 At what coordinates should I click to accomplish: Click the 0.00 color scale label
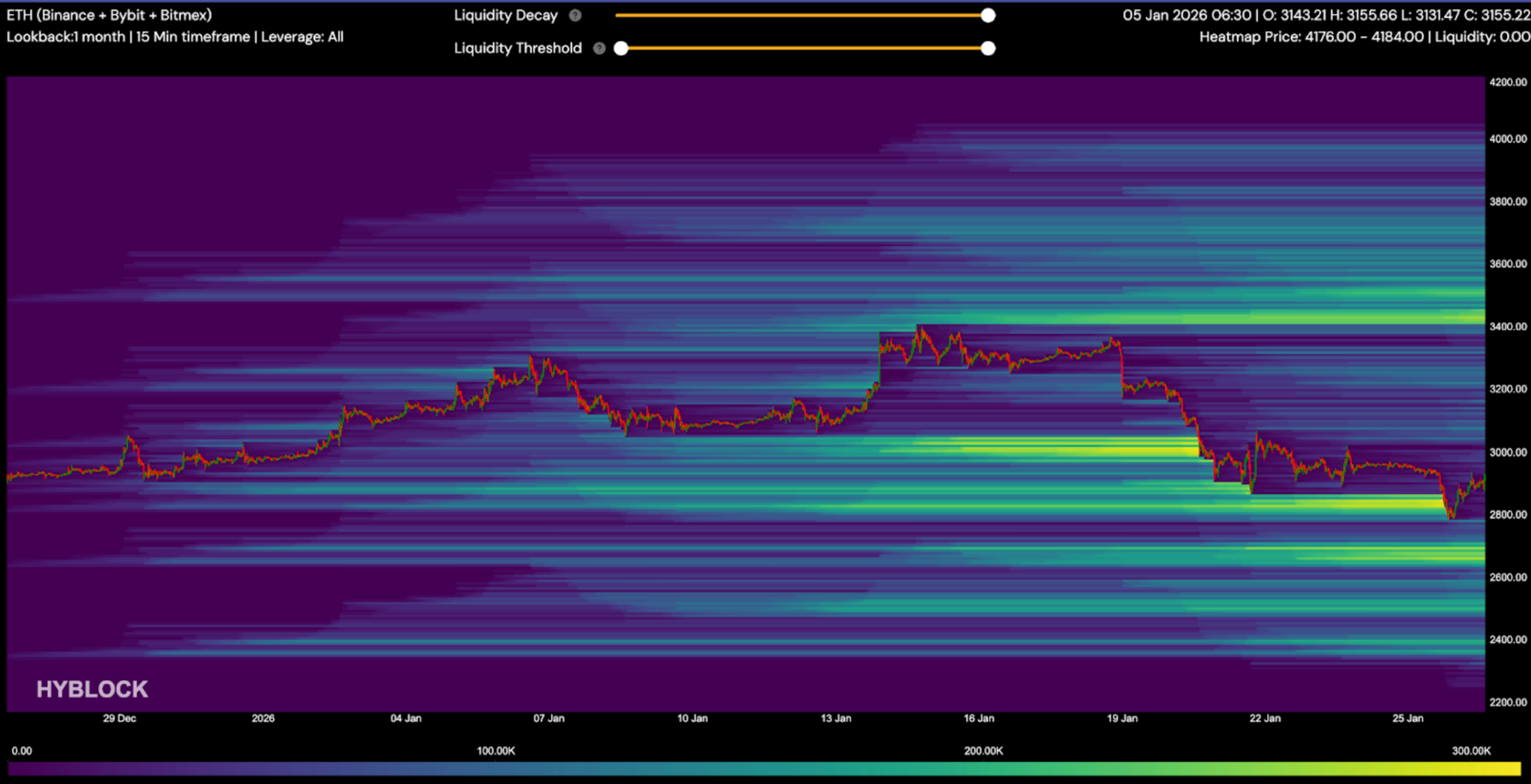coord(22,751)
